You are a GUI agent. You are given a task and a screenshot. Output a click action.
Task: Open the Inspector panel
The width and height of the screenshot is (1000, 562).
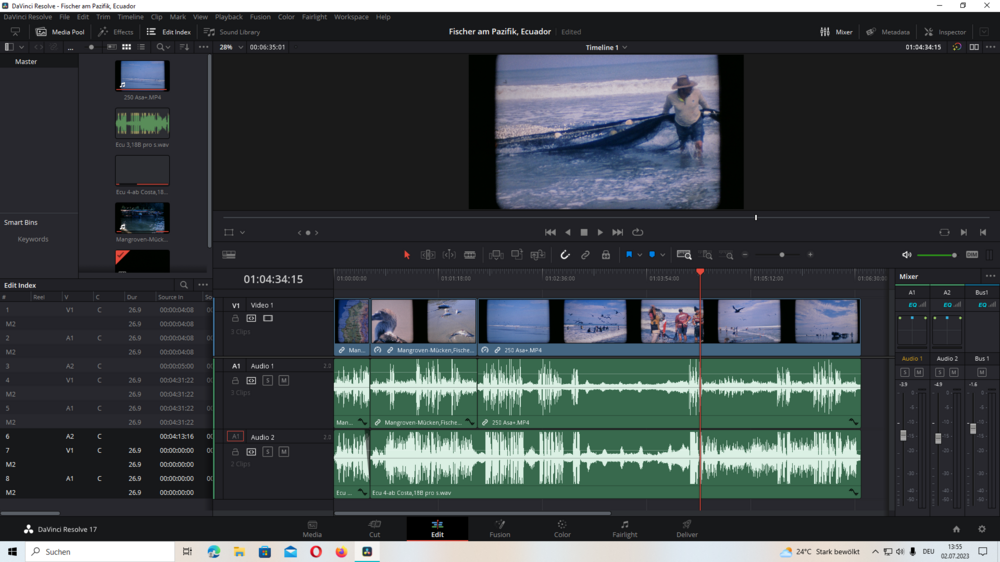(x=944, y=32)
